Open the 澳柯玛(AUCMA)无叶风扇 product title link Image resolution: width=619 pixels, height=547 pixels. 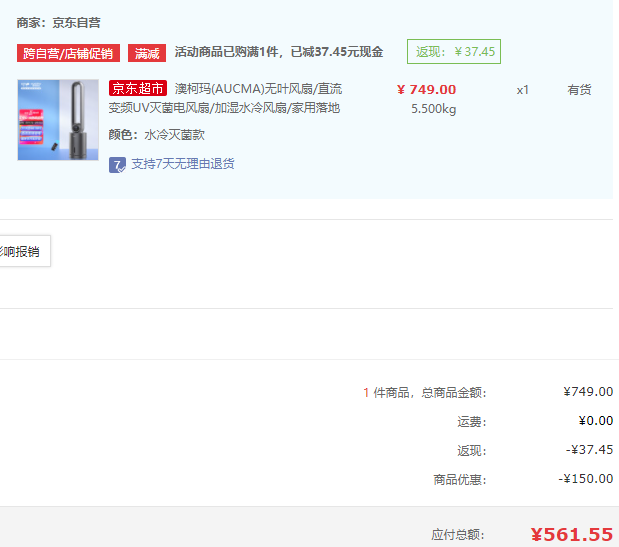pos(225,98)
